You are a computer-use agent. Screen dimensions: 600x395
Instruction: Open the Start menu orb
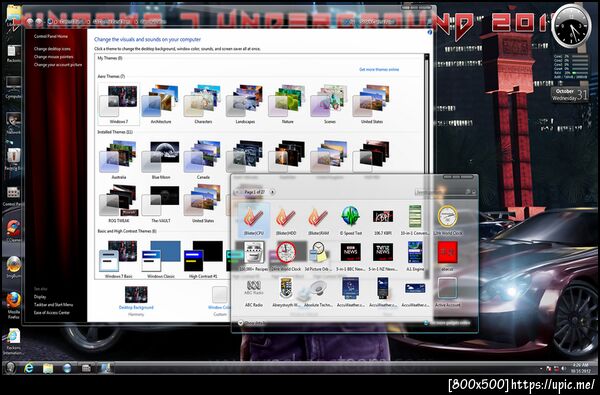[x=10, y=368]
